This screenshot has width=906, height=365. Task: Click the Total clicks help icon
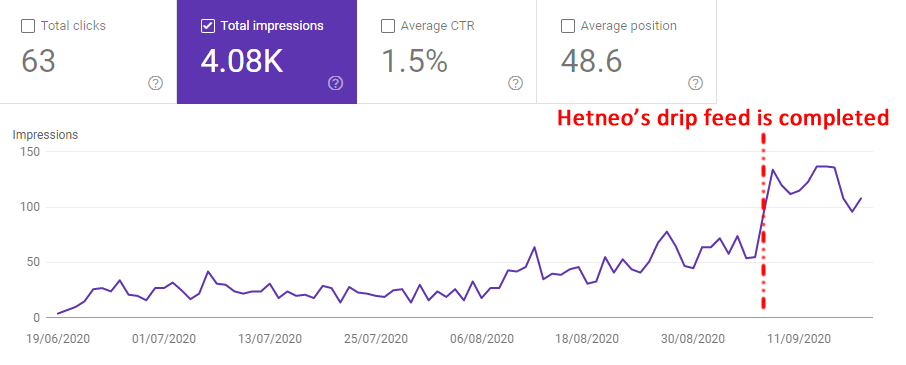[x=155, y=83]
